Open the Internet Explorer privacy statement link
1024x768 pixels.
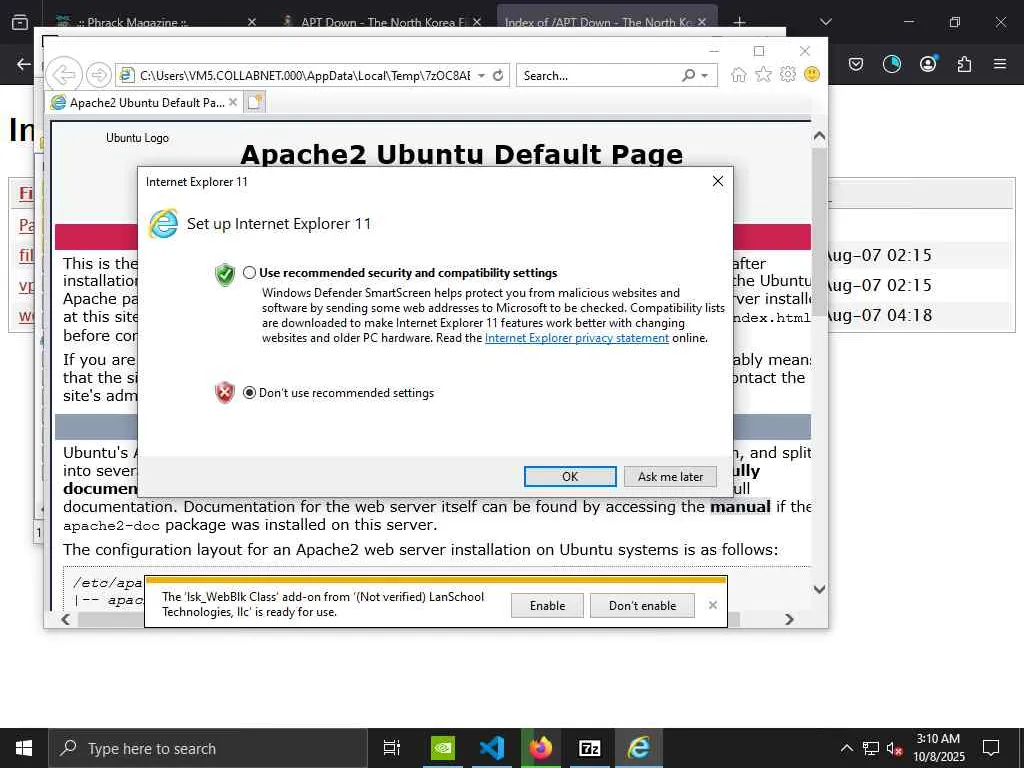pos(577,338)
